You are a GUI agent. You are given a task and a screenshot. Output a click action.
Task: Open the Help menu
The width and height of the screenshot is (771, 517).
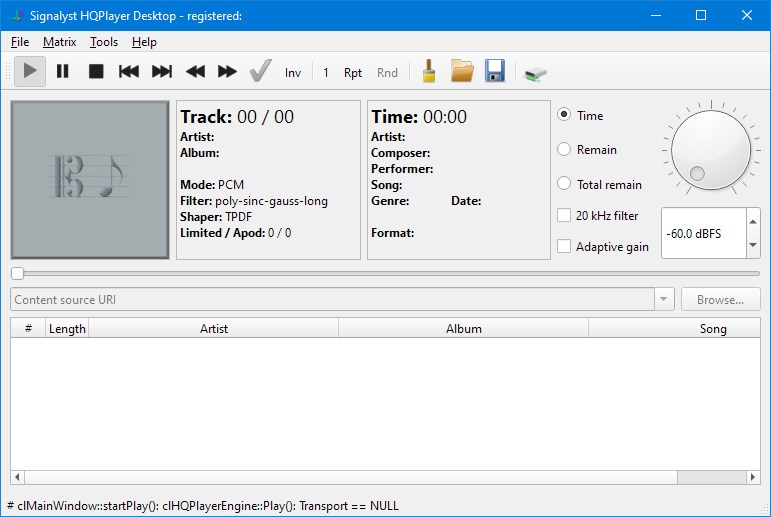point(144,42)
